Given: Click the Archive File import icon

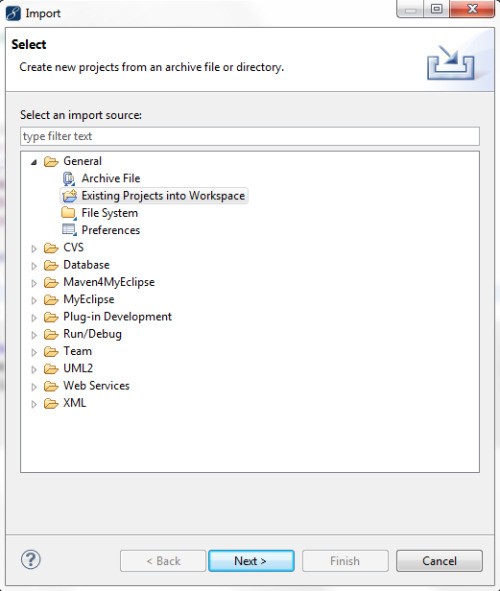Looking at the screenshot, I should (x=69, y=179).
